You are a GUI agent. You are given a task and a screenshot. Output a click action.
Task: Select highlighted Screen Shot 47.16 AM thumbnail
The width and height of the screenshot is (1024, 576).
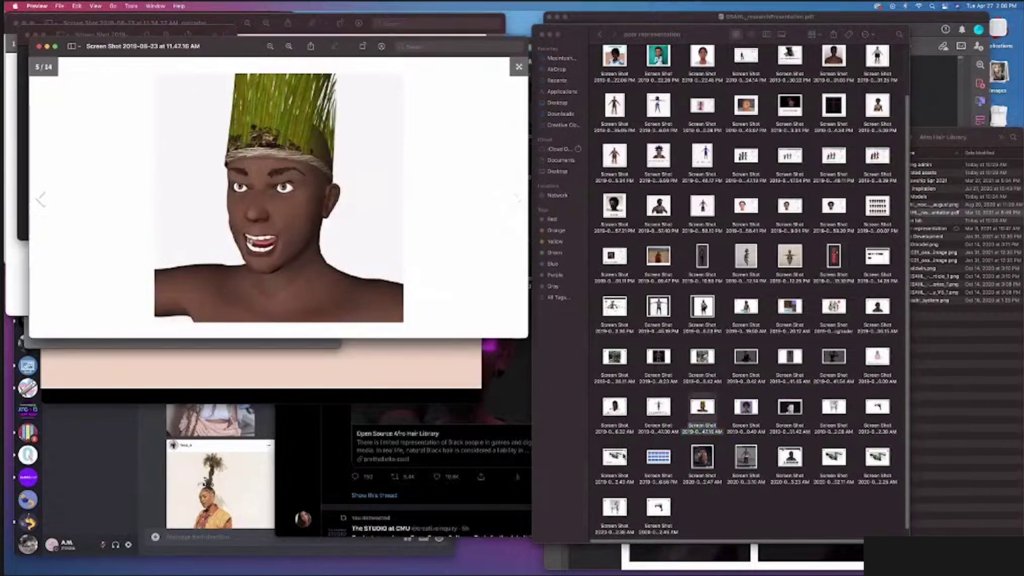pos(702,408)
